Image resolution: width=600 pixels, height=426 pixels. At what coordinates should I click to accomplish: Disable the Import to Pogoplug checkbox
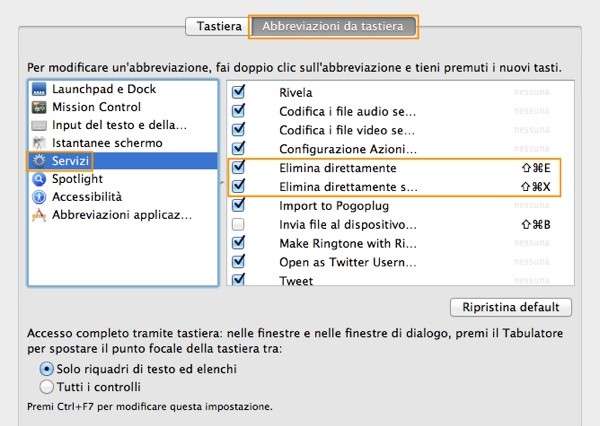click(238, 206)
